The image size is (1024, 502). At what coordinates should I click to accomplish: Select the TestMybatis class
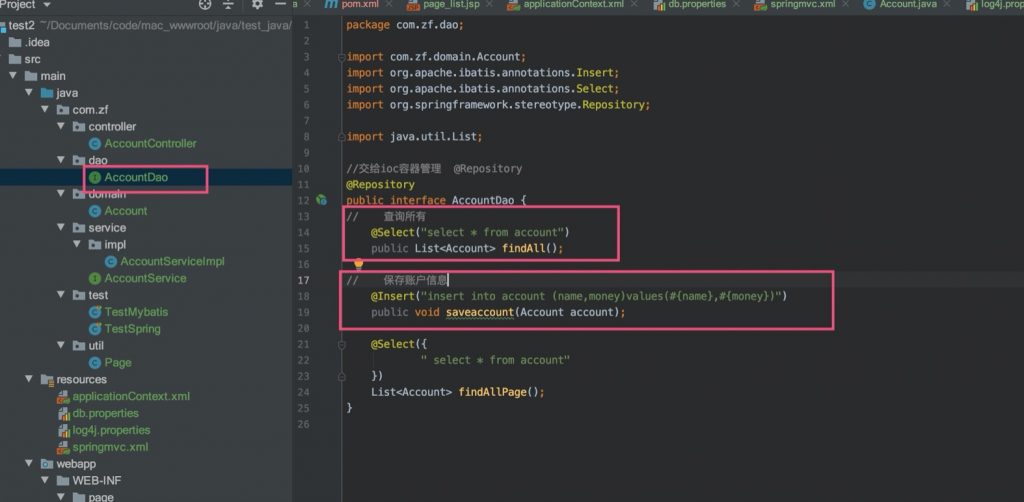click(x=136, y=312)
